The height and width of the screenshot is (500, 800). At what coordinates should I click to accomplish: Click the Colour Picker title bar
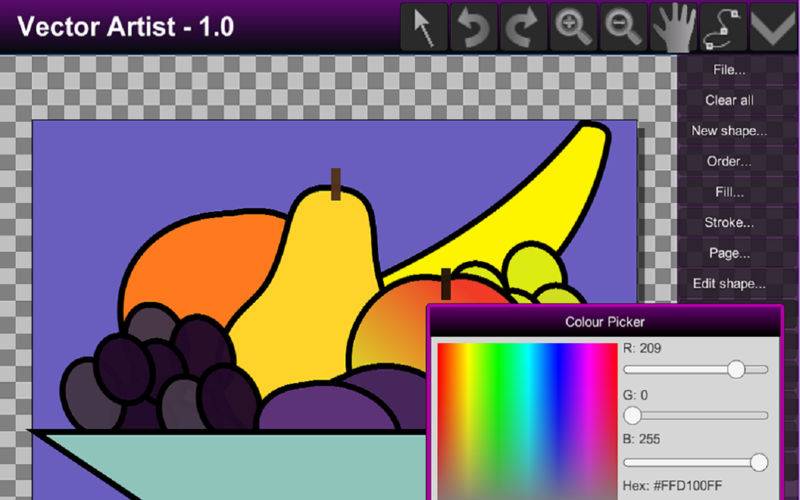pyautogui.click(x=605, y=322)
